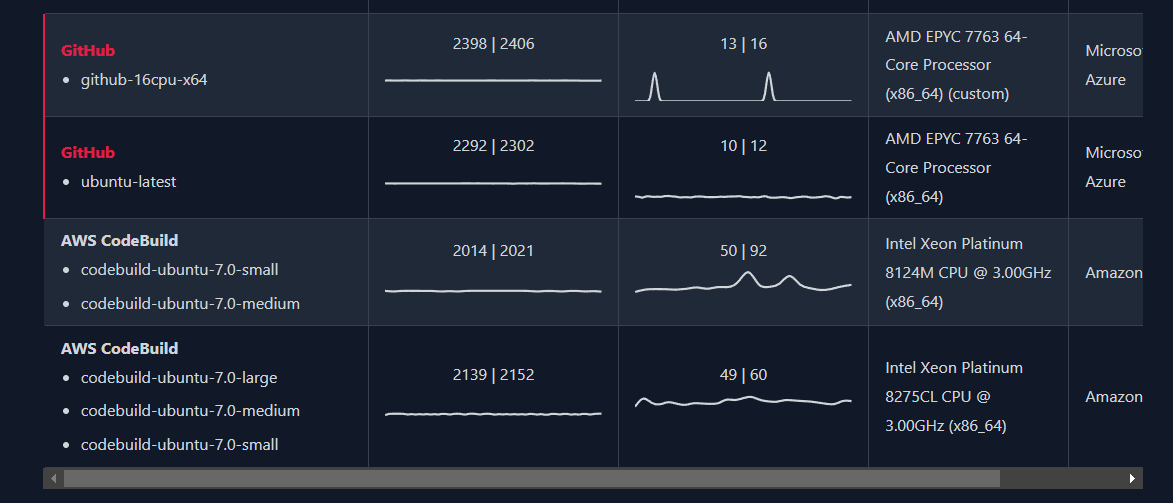Click the sparkline under 2398 | 2406

tap(494, 80)
